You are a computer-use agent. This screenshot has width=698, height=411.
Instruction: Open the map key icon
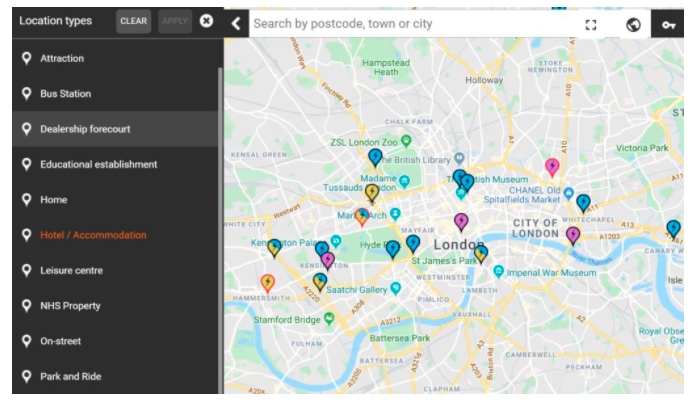(668, 24)
